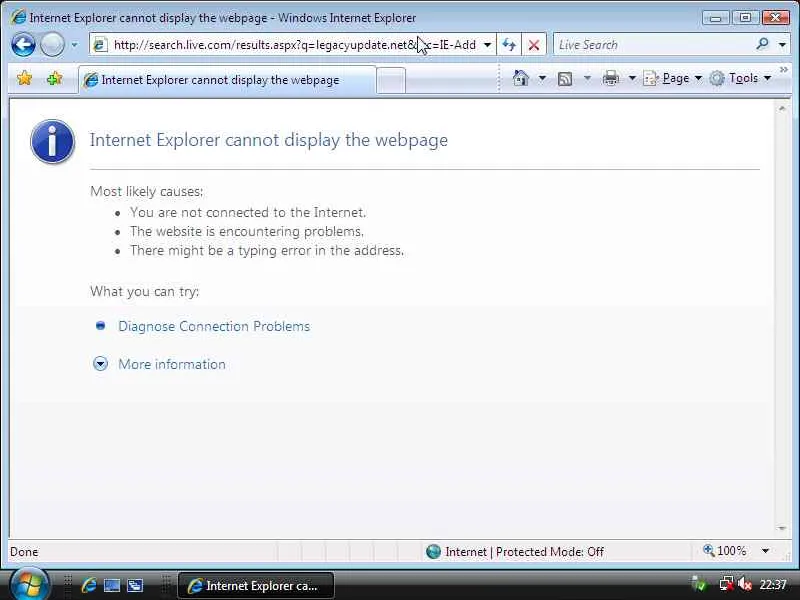Open the Tools menu
This screenshot has height=600, width=800.
[x=740, y=78]
